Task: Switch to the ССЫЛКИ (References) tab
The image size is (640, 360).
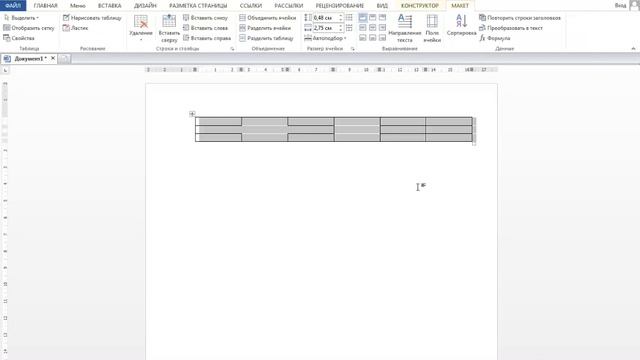Action: [251, 6]
